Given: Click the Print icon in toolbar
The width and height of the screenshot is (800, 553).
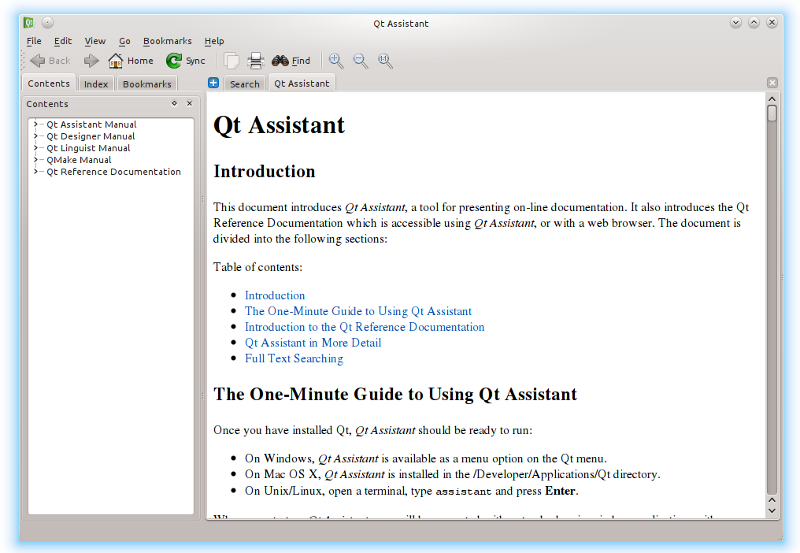Looking at the screenshot, I should tap(256, 61).
